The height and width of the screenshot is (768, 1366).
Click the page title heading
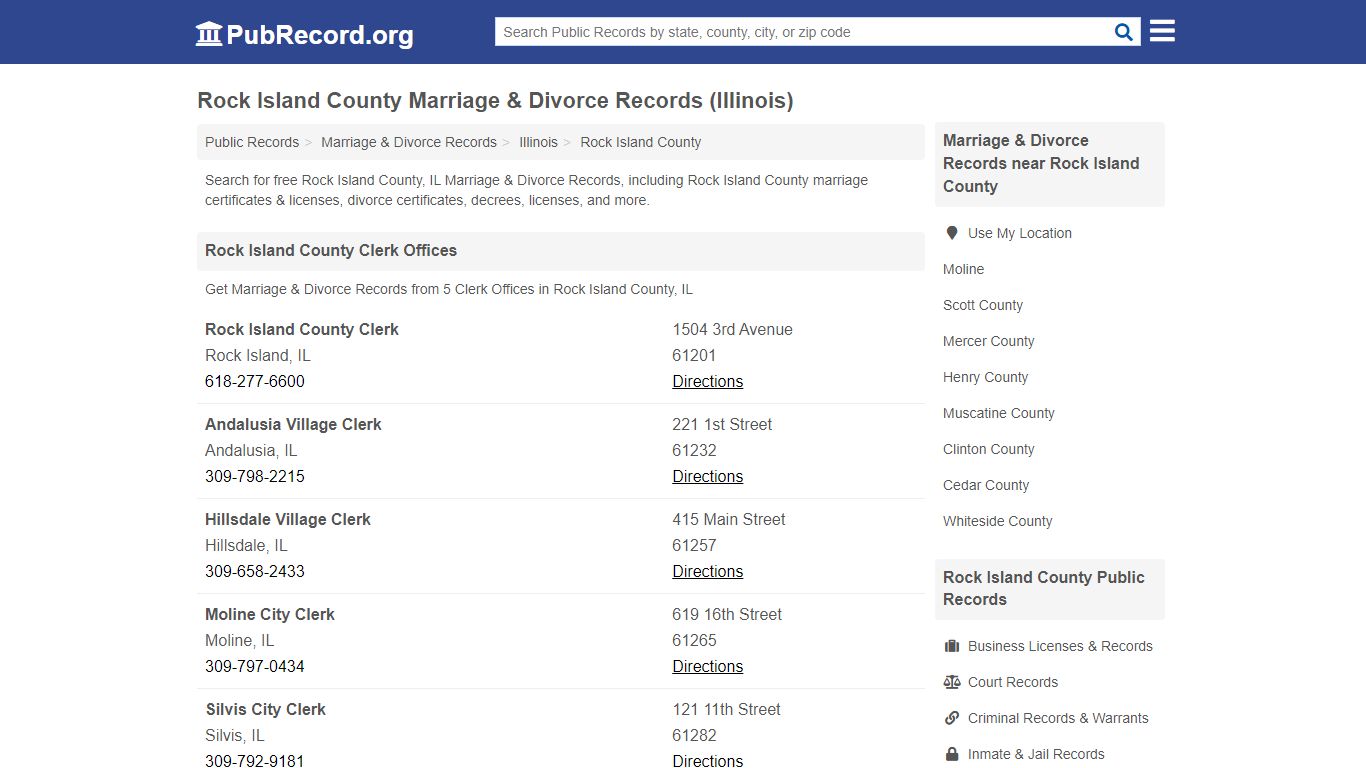495,101
